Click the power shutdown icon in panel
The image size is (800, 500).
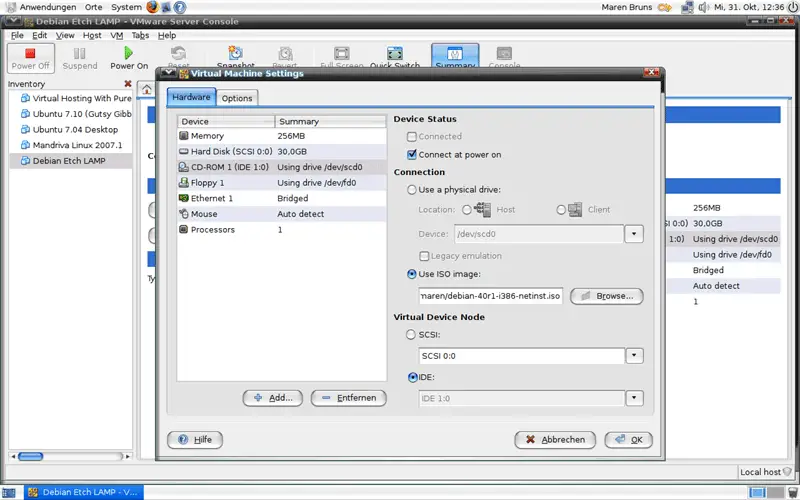(792, 7)
